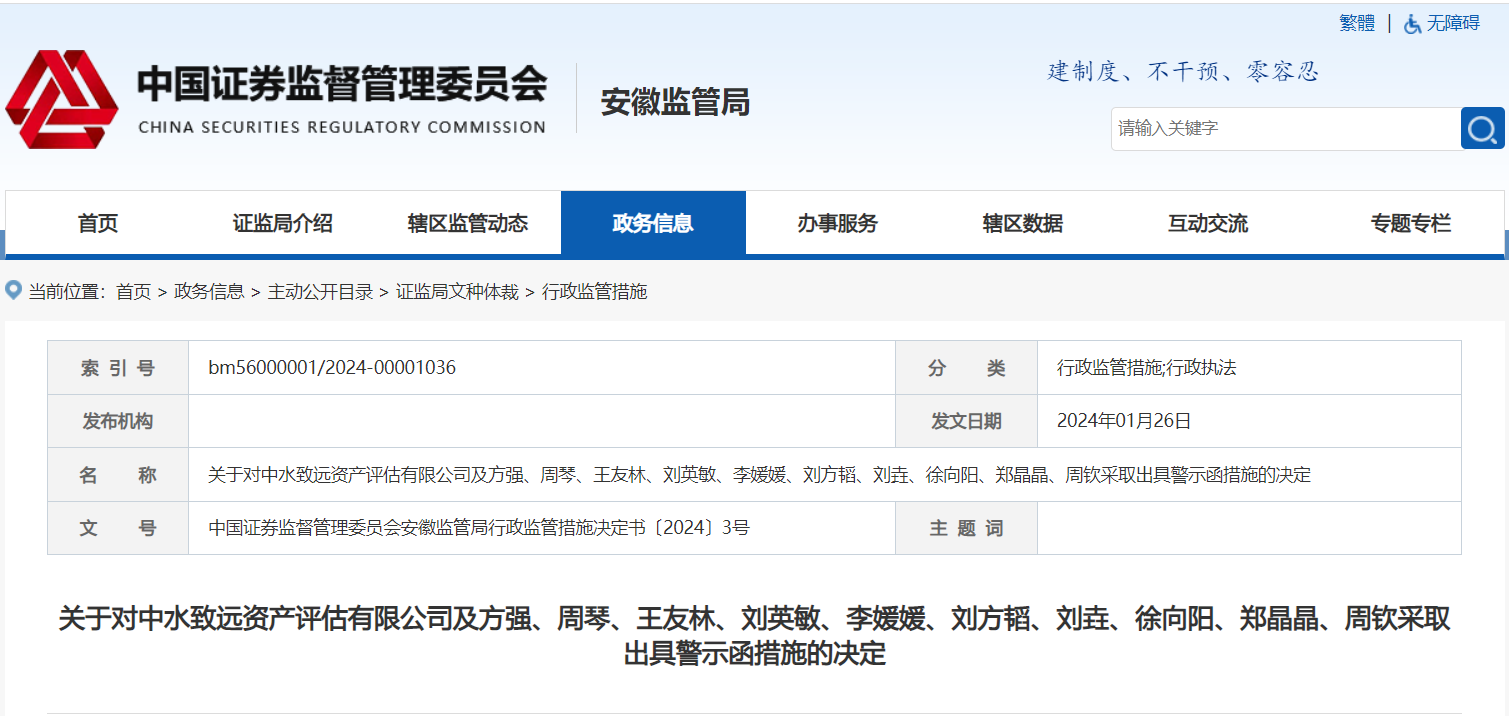Open the 辖区数据 navigation tab
The image size is (1509, 716).
[1023, 223]
